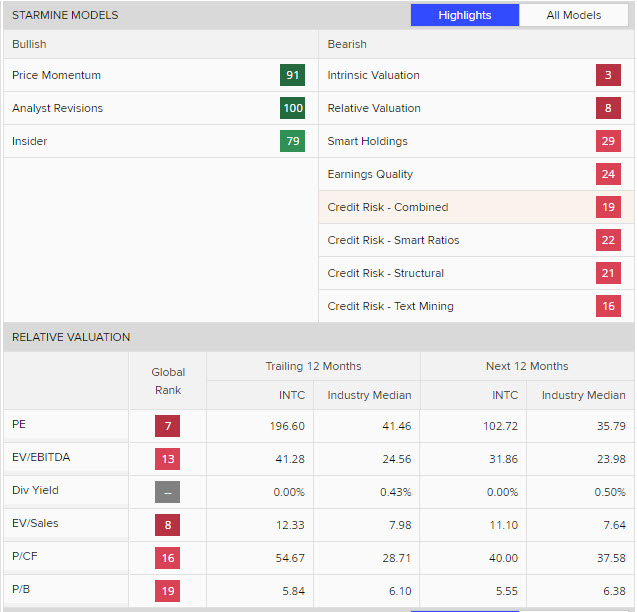Click the Bullish column heading
Screen dimensions: 637x612
pos(29,44)
